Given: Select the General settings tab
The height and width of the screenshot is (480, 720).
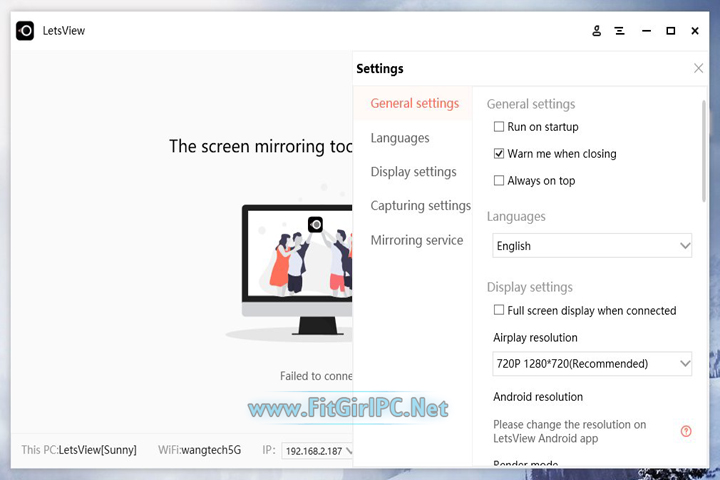Looking at the screenshot, I should click(414, 103).
